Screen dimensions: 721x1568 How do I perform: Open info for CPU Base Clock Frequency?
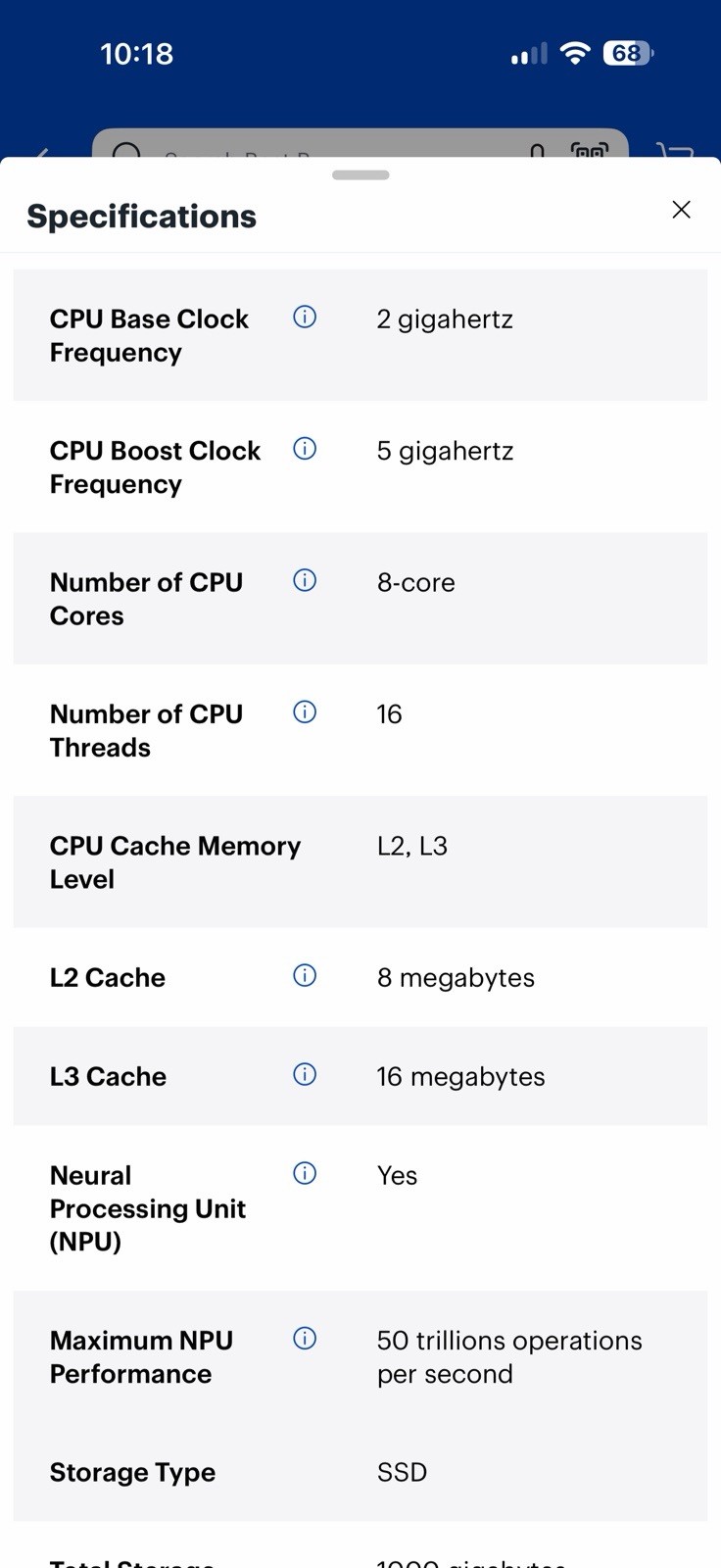point(305,317)
